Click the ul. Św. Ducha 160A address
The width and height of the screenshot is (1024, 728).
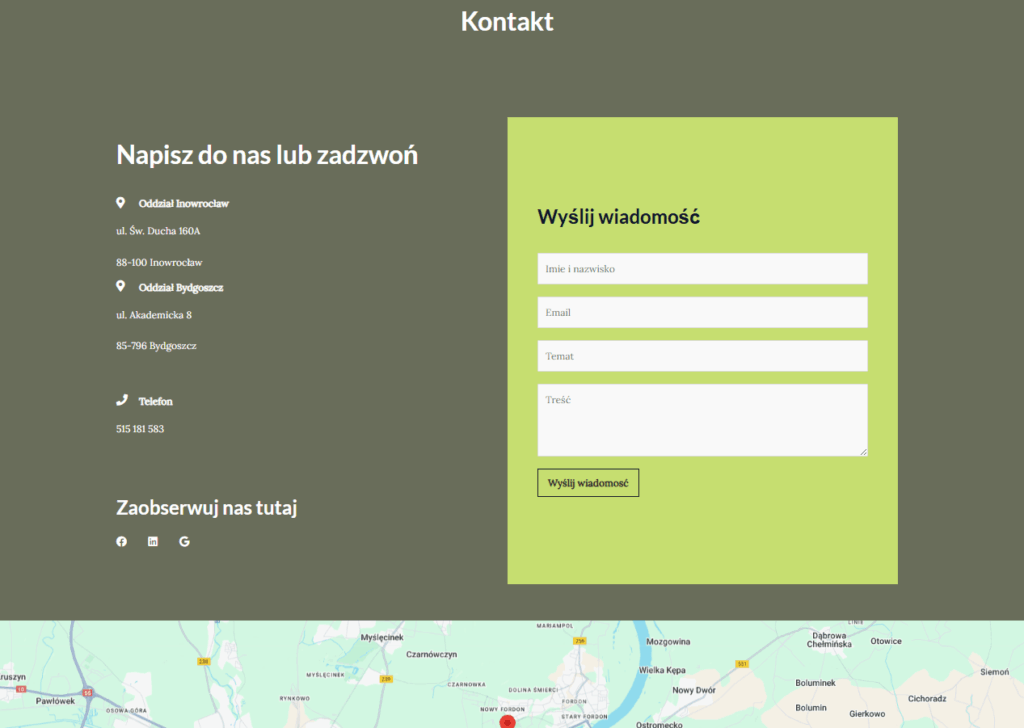point(158,231)
